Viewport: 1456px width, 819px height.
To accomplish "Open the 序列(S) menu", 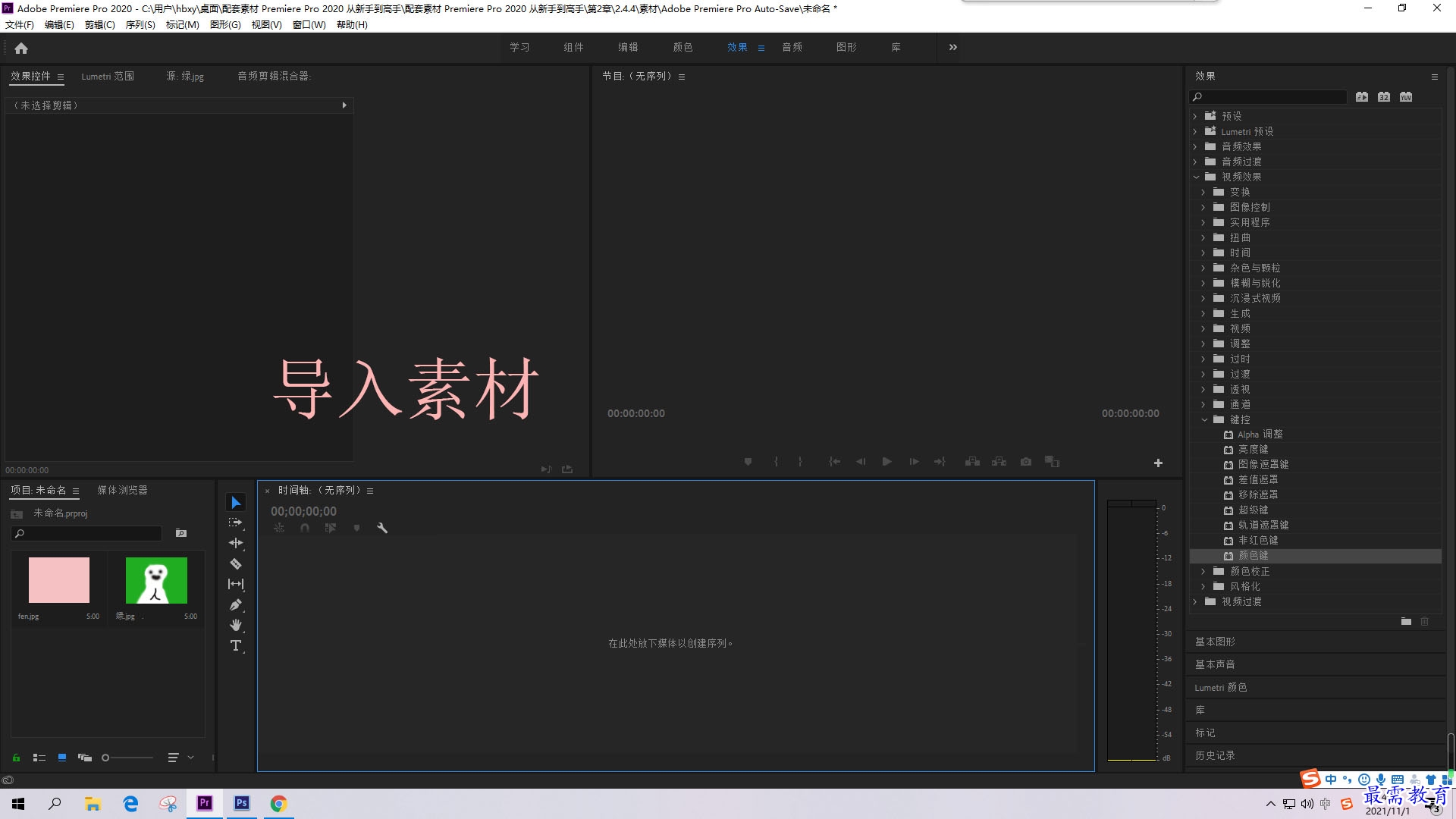I will [140, 25].
